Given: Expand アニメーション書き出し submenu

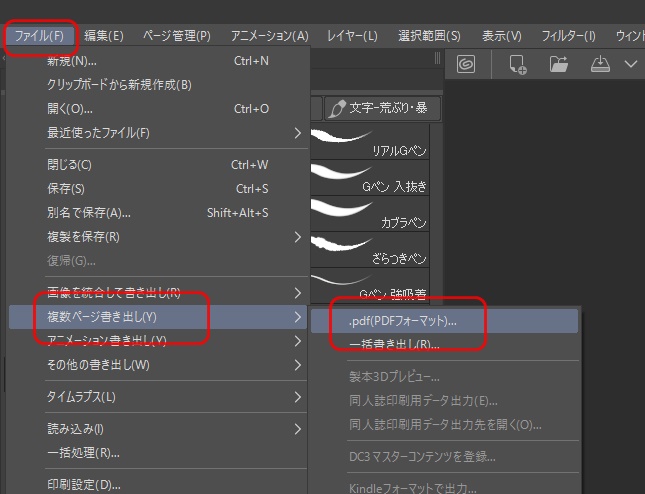Looking at the screenshot, I should [158, 341].
